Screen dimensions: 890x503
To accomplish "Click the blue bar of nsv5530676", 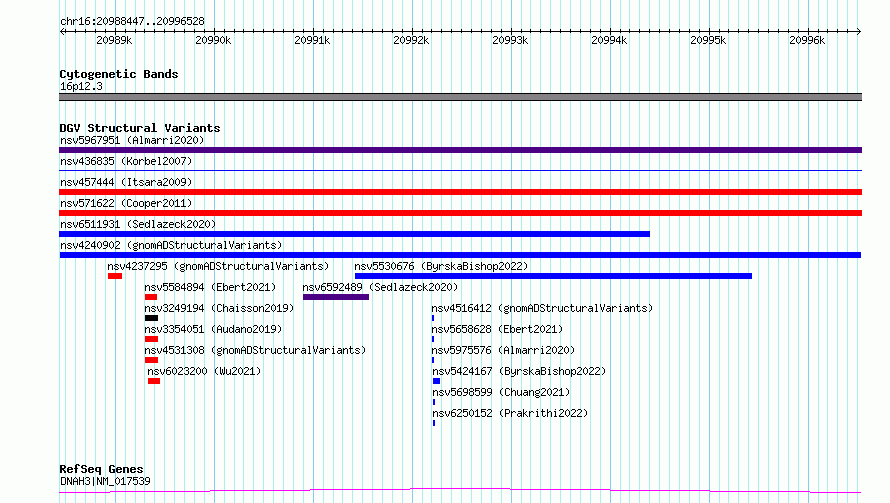I will point(553,276).
